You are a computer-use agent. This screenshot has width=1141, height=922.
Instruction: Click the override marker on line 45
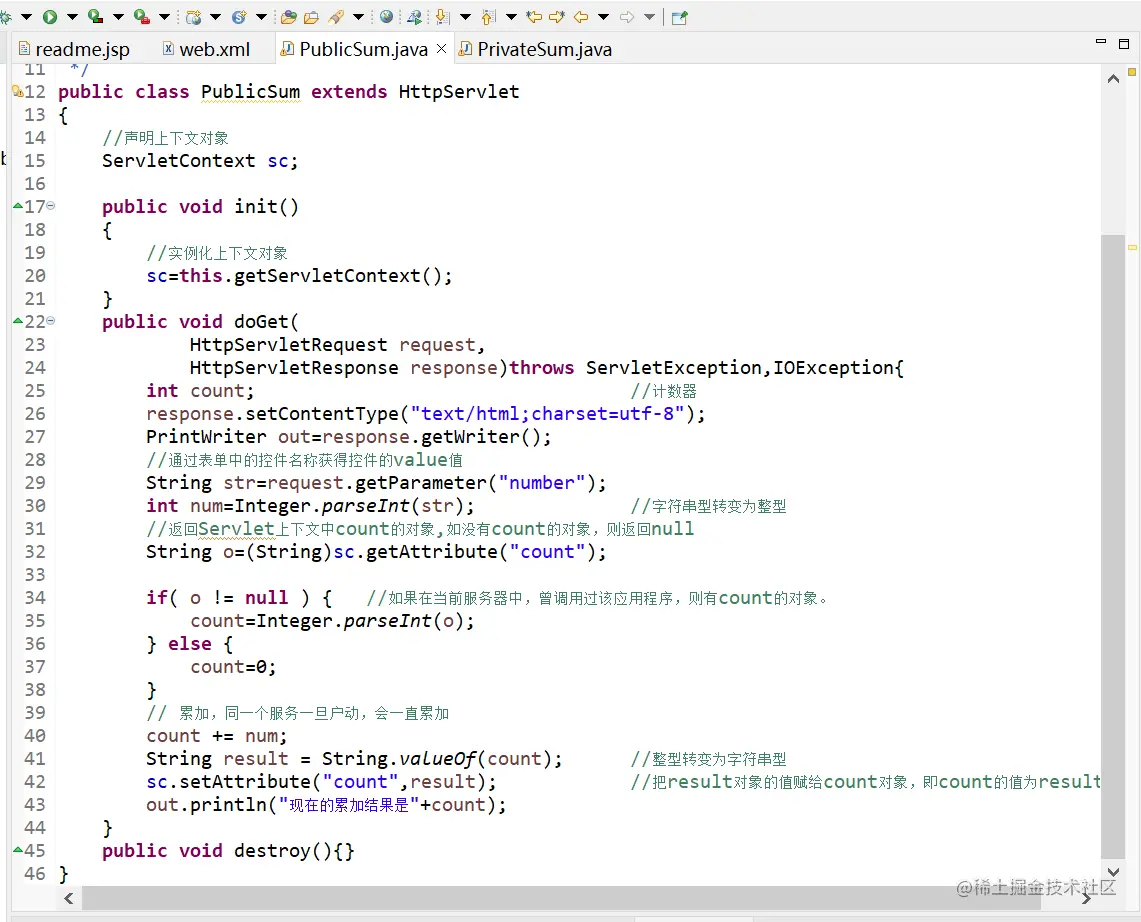(x=18, y=849)
